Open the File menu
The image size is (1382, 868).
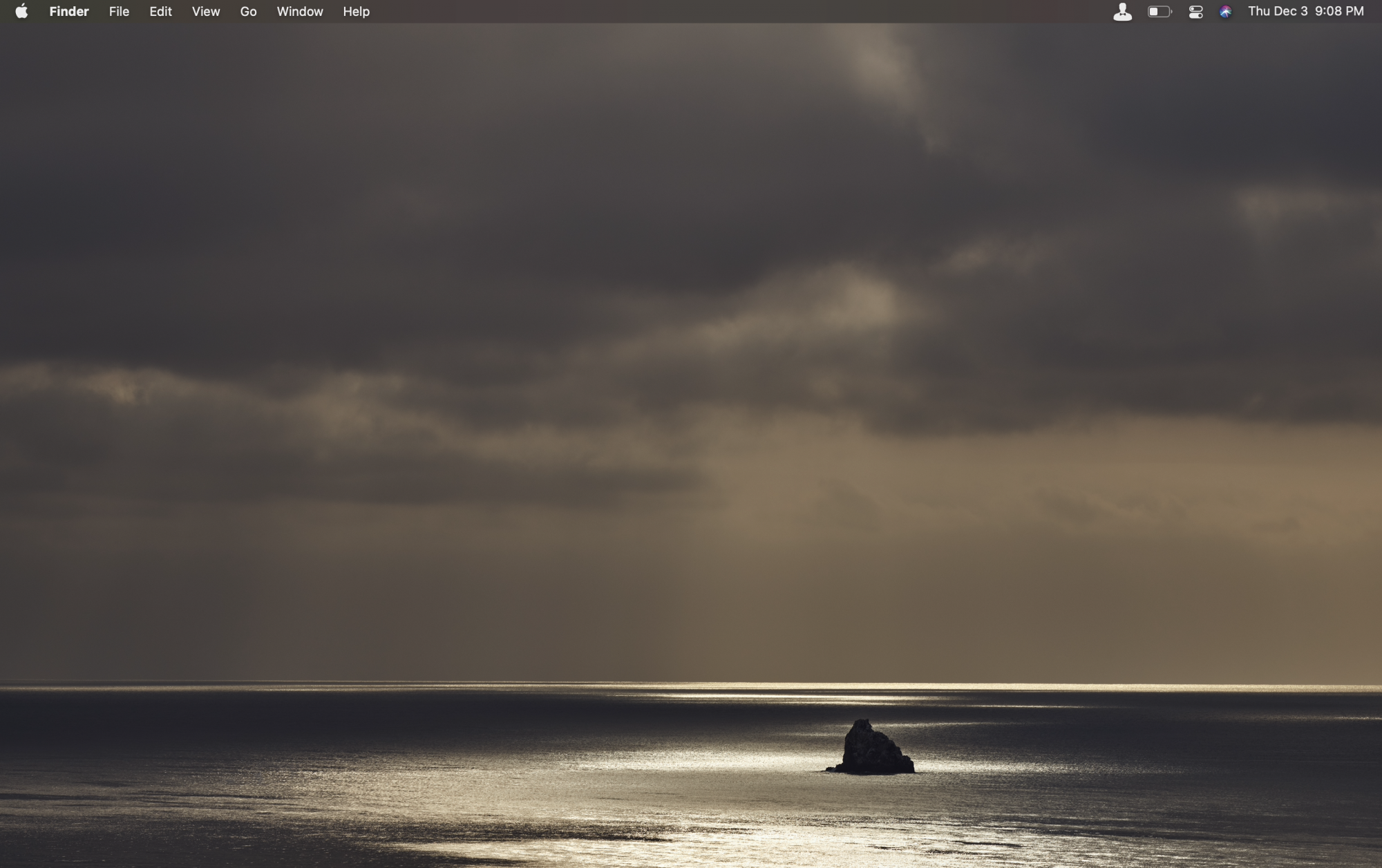(x=119, y=12)
